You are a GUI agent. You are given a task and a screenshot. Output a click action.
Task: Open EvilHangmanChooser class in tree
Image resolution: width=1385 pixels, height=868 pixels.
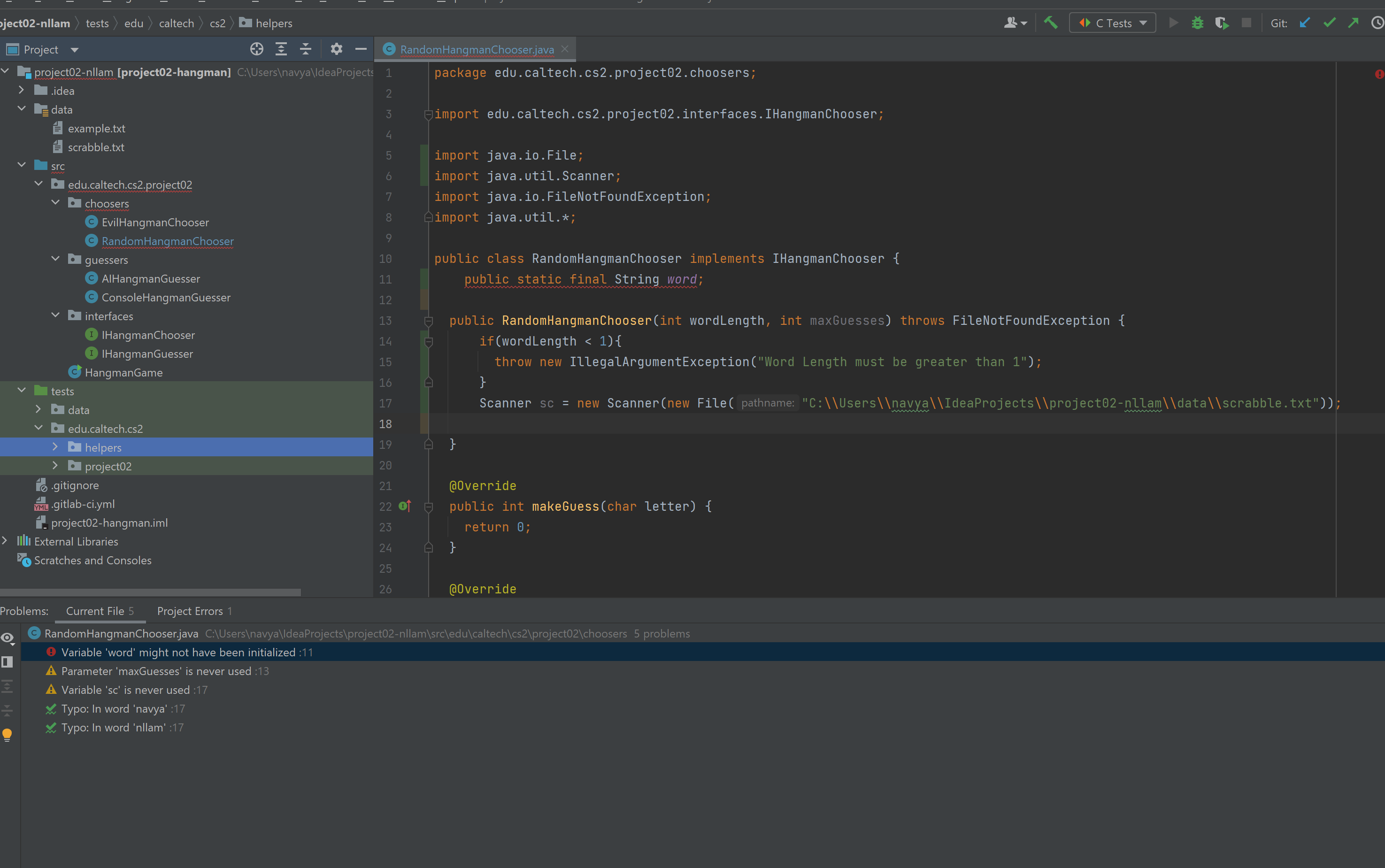tap(155, 222)
